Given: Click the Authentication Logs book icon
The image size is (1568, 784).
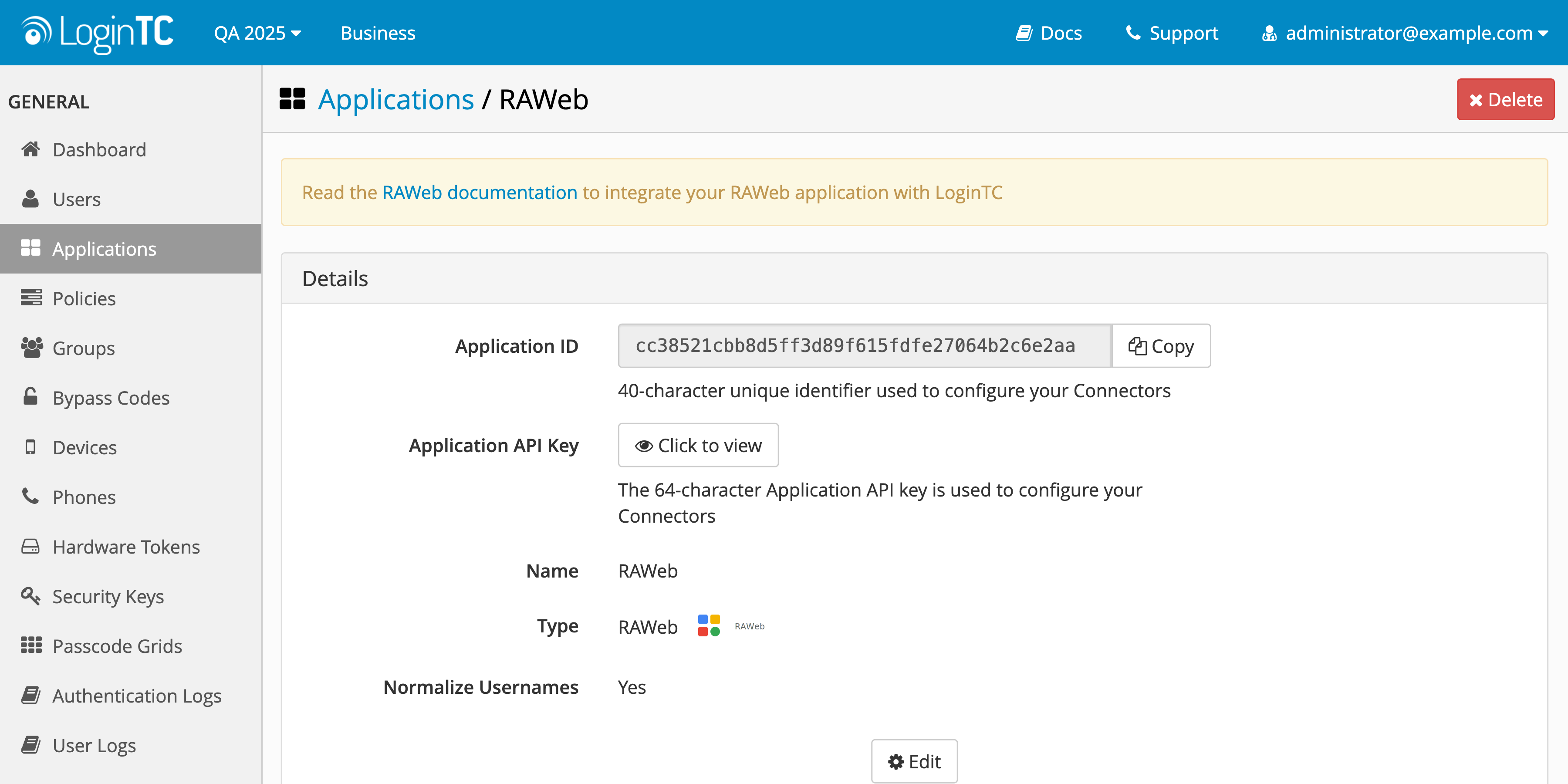Looking at the screenshot, I should [30, 695].
